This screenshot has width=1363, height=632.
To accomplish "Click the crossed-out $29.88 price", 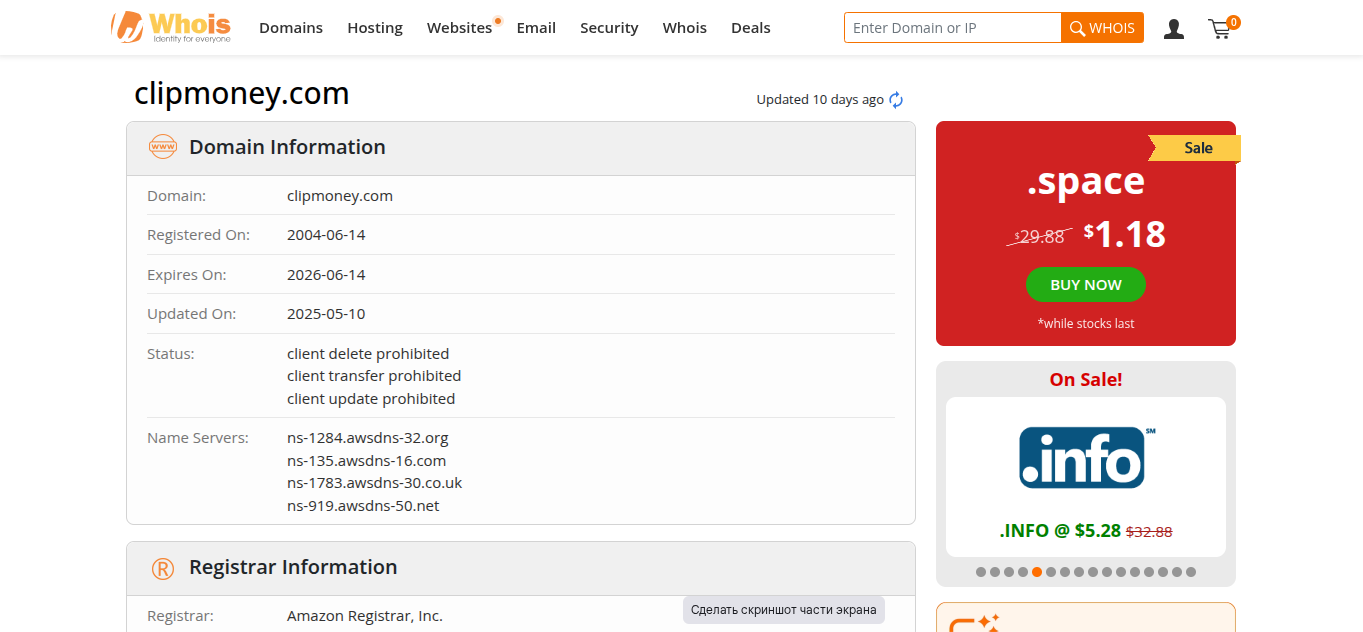I will click(1039, 237).
